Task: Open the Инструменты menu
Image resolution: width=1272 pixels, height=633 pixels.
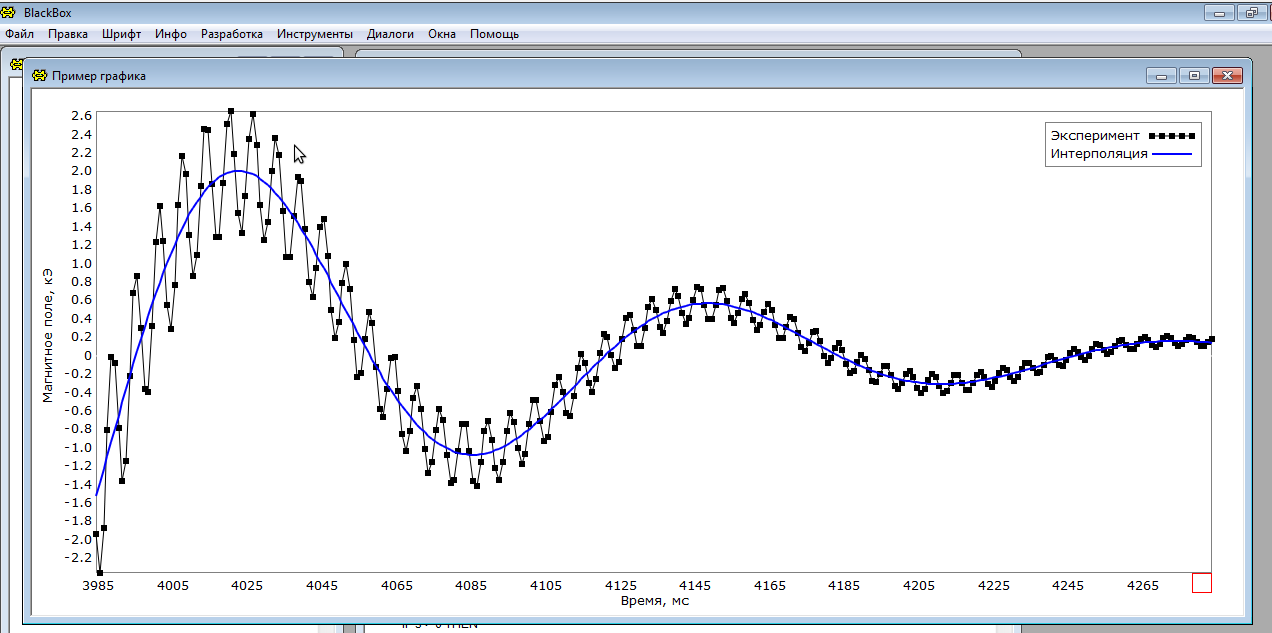Action: click(315, 34)
